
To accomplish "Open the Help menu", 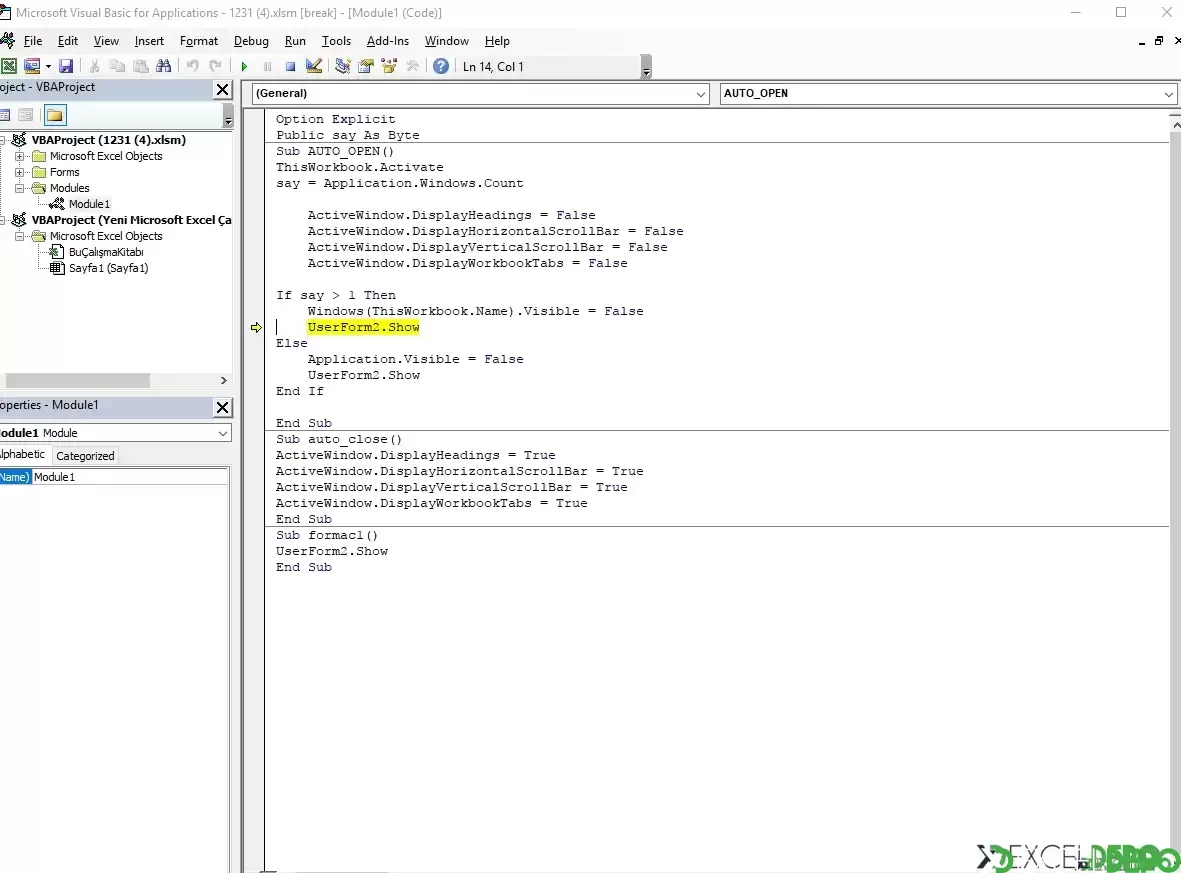I will [497, 41].
